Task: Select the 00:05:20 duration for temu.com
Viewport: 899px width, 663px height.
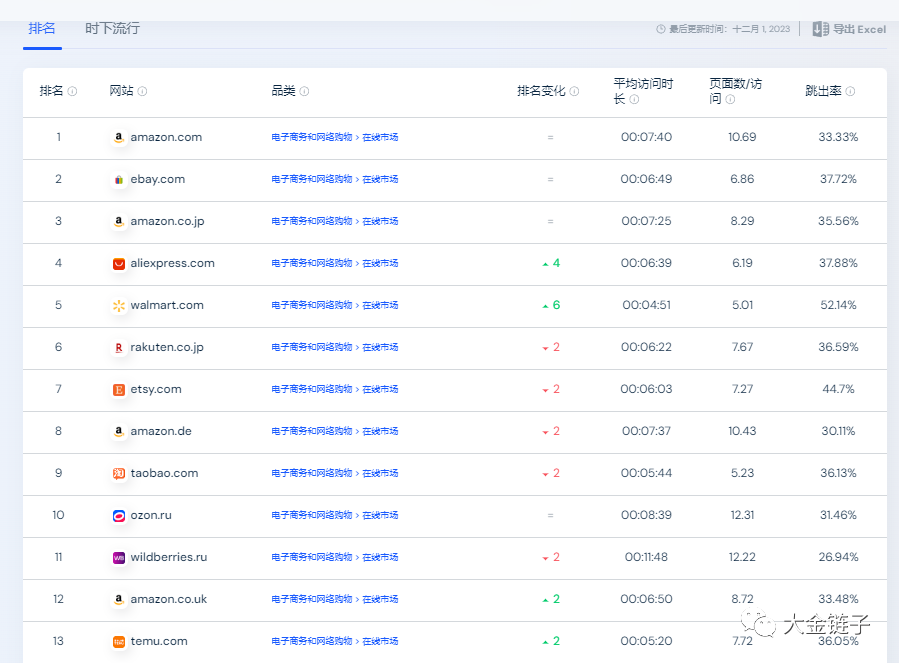Action: [x=646, y=641]
